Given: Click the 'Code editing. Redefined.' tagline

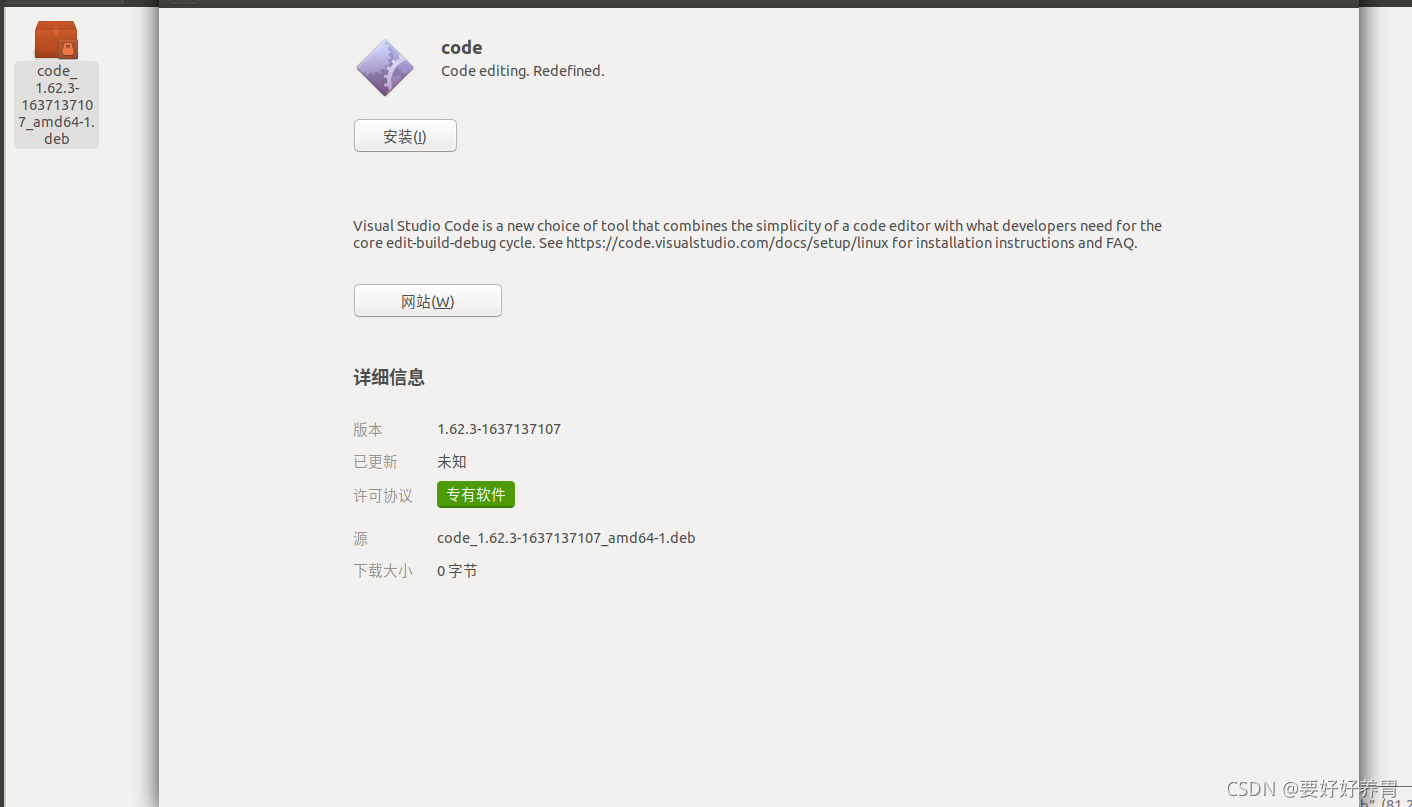Looking at the screenshot, I should (523, 71).
